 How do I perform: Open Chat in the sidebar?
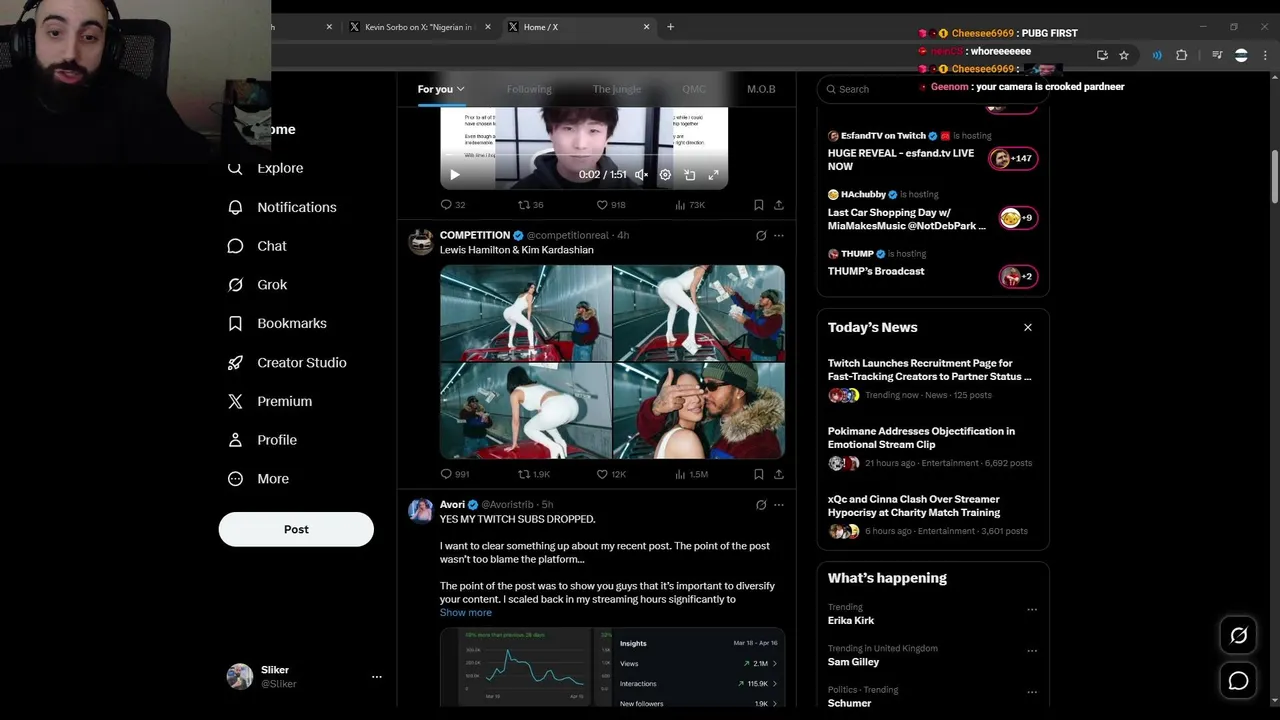click(258, 246)
